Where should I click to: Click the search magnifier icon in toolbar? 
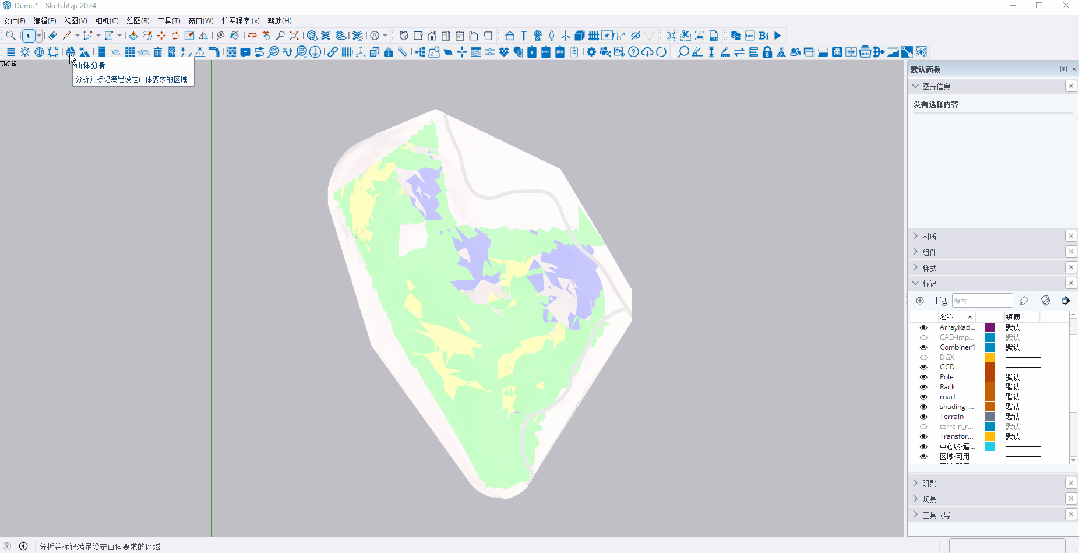[x=10, y=35]
